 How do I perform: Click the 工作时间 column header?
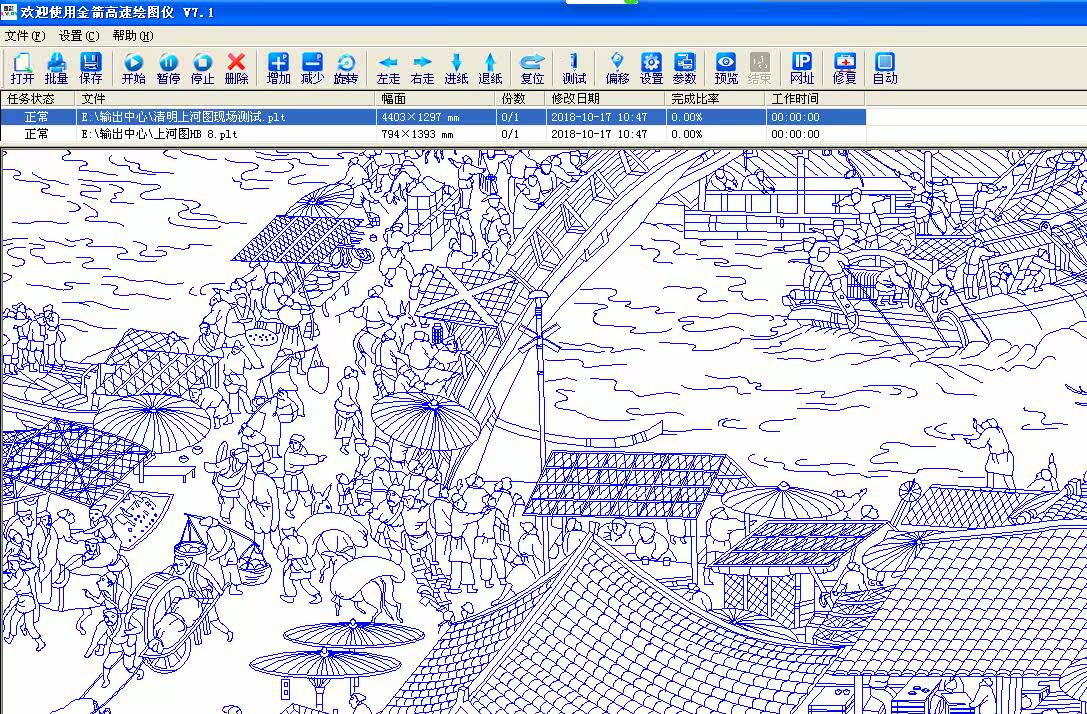pos(816,99)
